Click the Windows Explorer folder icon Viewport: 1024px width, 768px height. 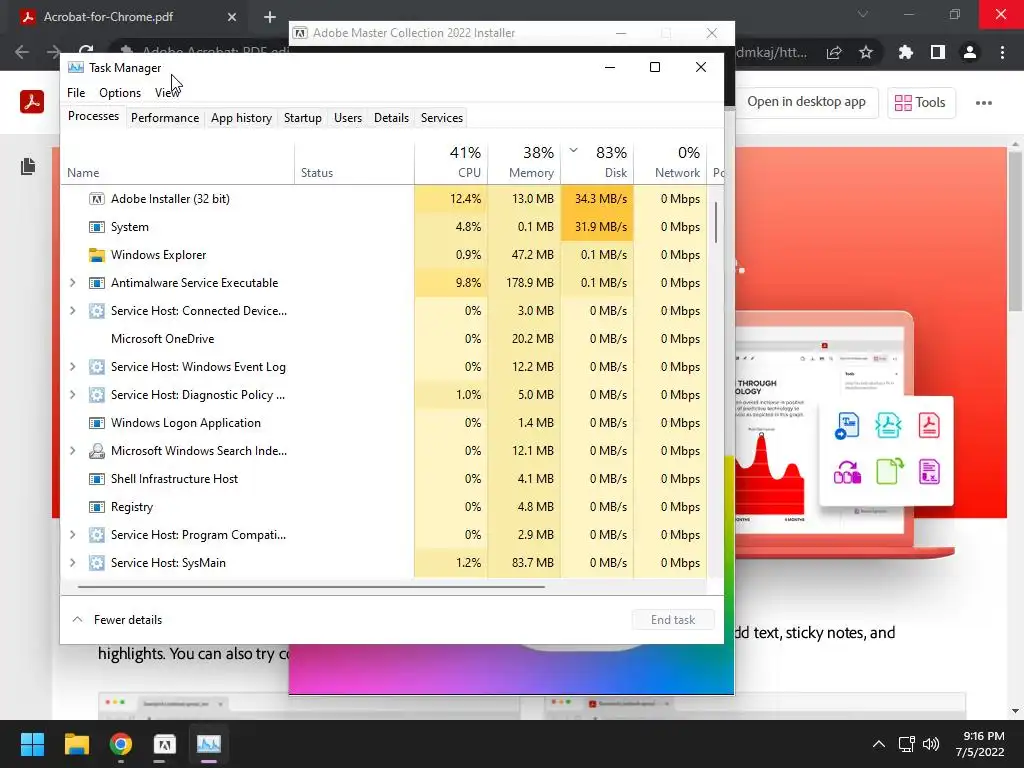tap(97, 255)
